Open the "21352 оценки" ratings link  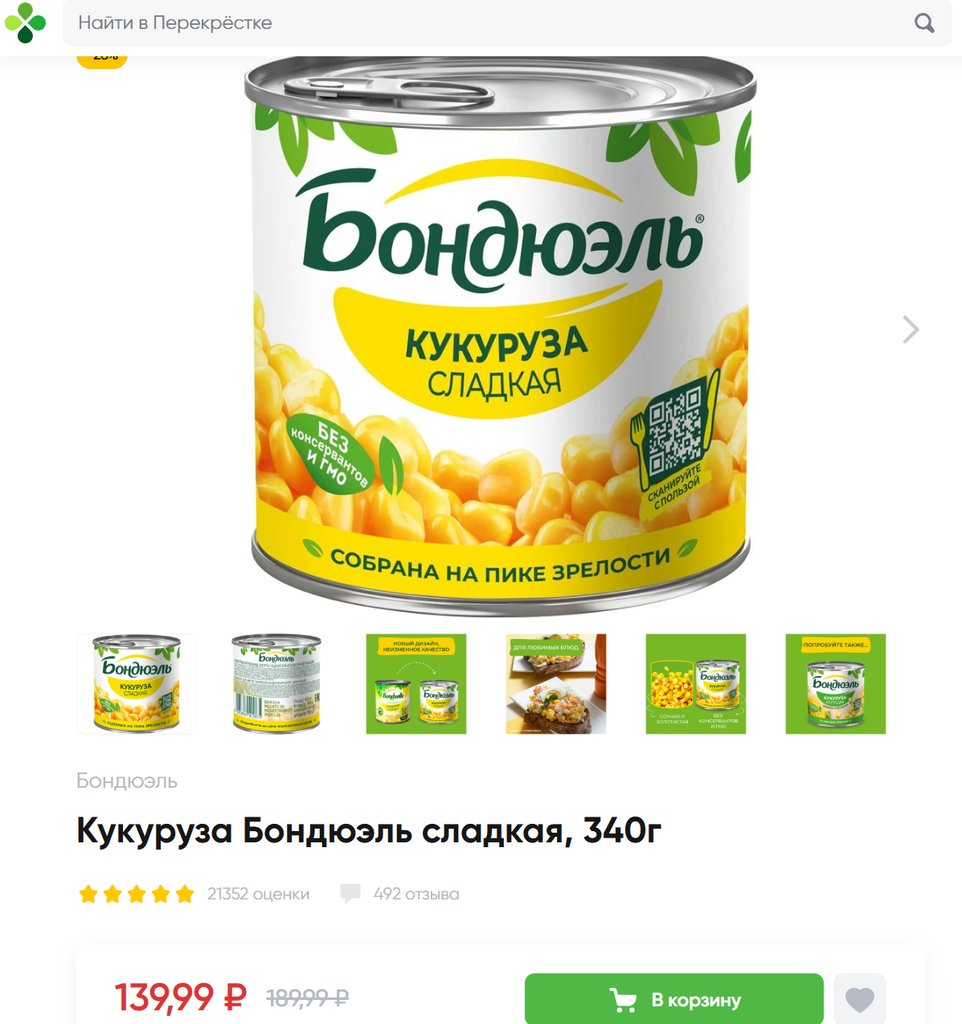(258, 893)
